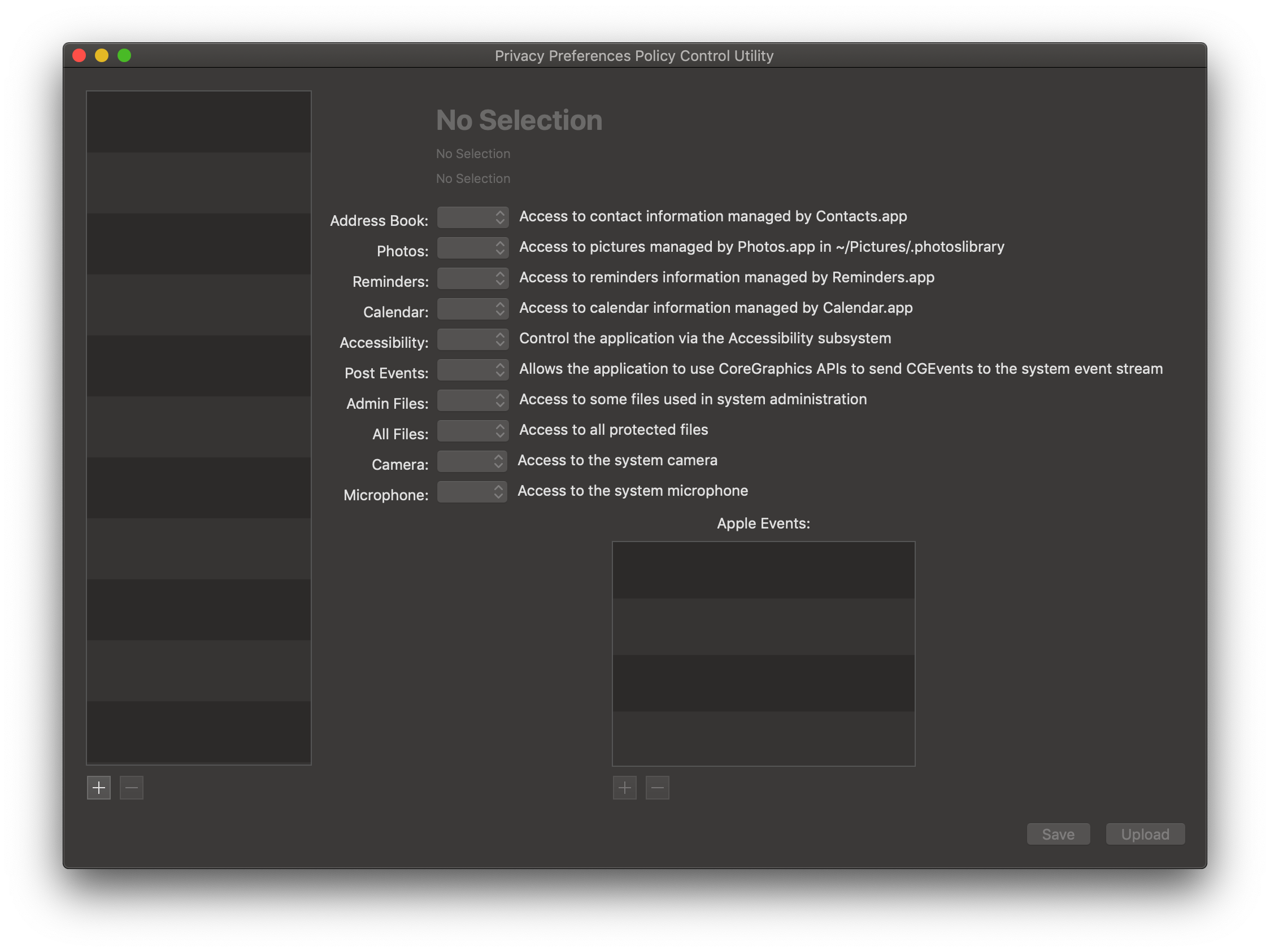This screenshot has height=952, width=1270.
Task: Click text about Accessibility subsystem control
Action: [x=705, y=338]
